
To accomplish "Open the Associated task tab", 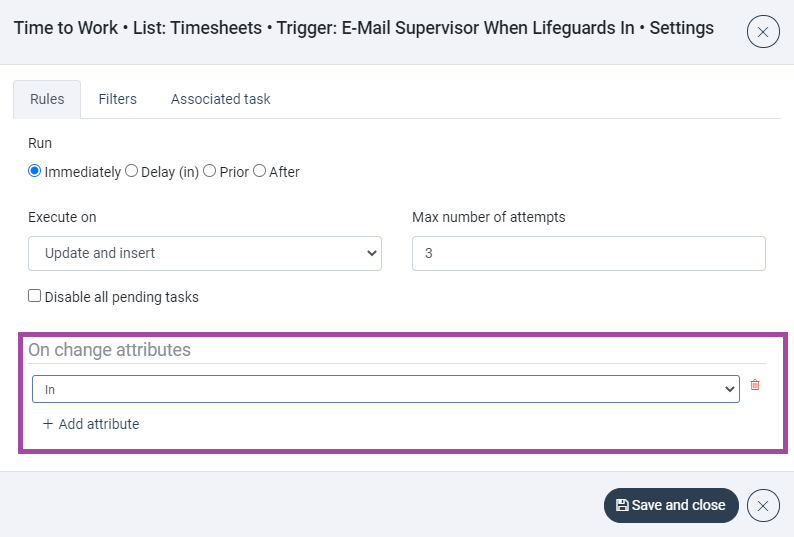I will (x=220, y=99).
